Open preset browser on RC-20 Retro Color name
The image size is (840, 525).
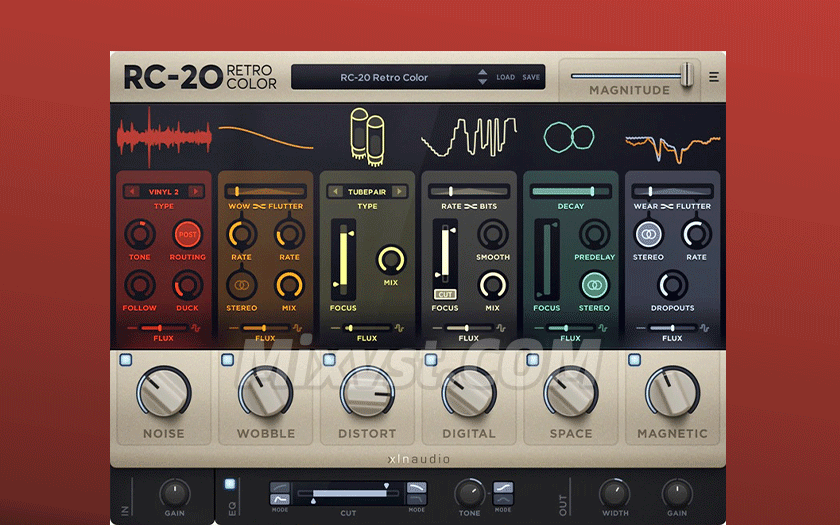pos(384,77)
